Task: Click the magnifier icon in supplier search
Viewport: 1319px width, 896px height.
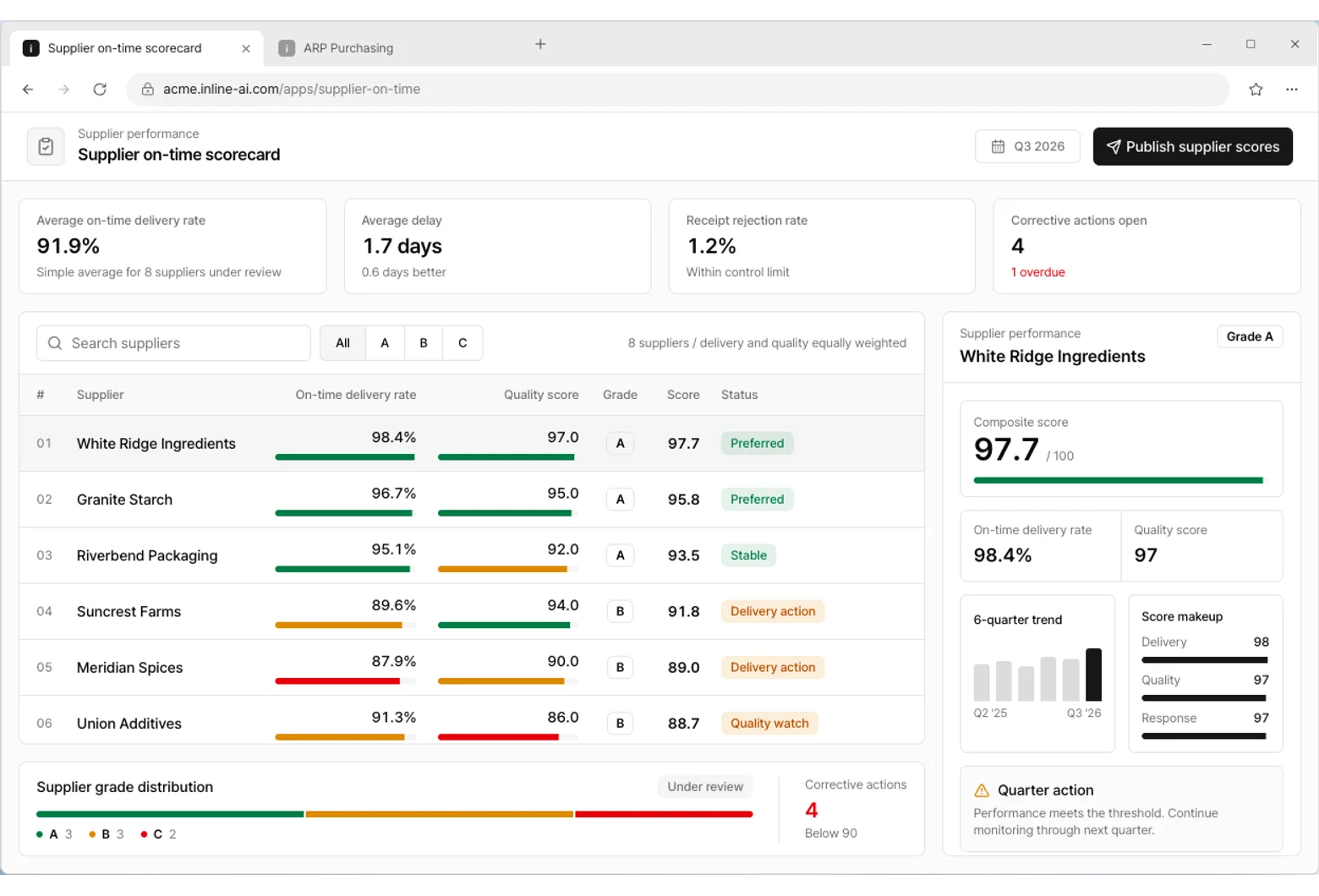Action: [55, 343]
